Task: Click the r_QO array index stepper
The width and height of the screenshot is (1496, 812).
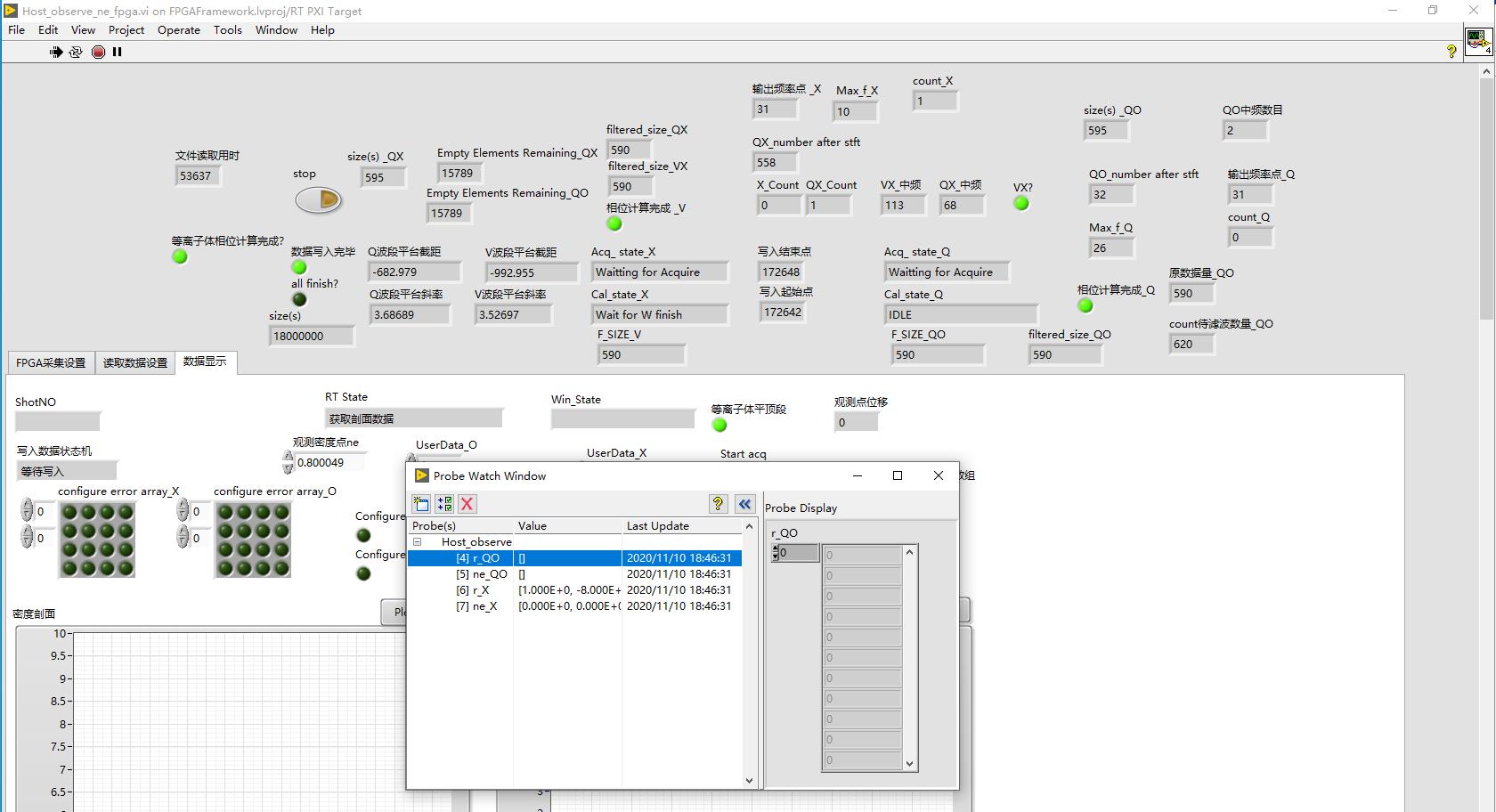Action: coord(775,553)
